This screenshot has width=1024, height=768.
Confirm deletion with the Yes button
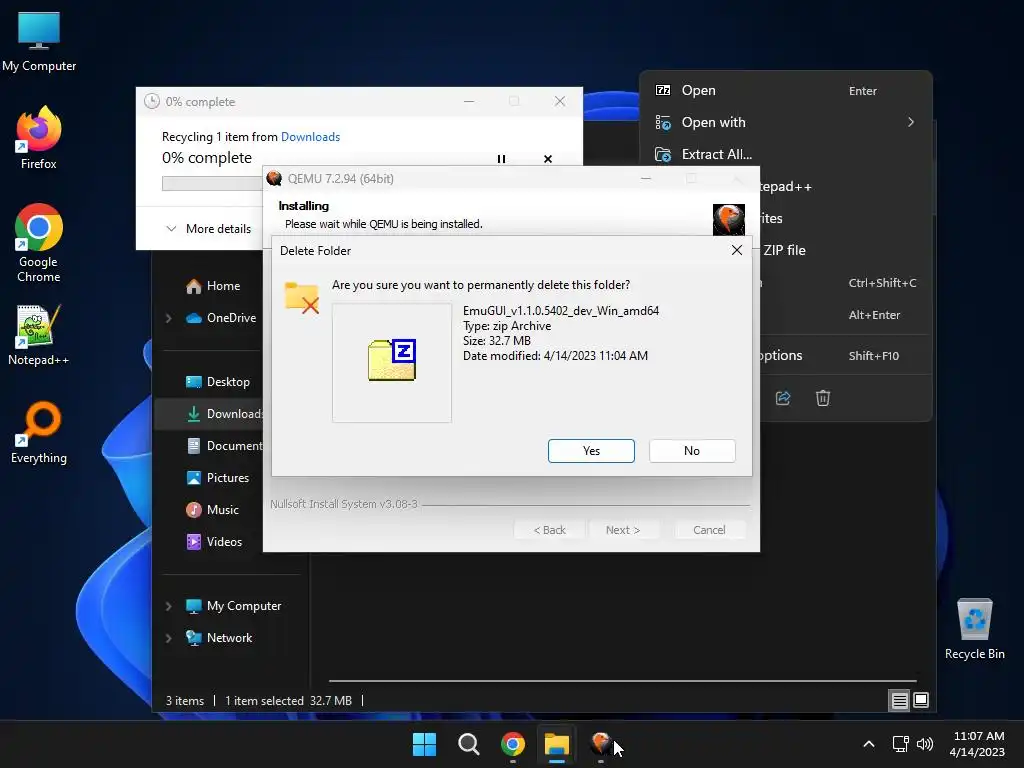point(591,451)
